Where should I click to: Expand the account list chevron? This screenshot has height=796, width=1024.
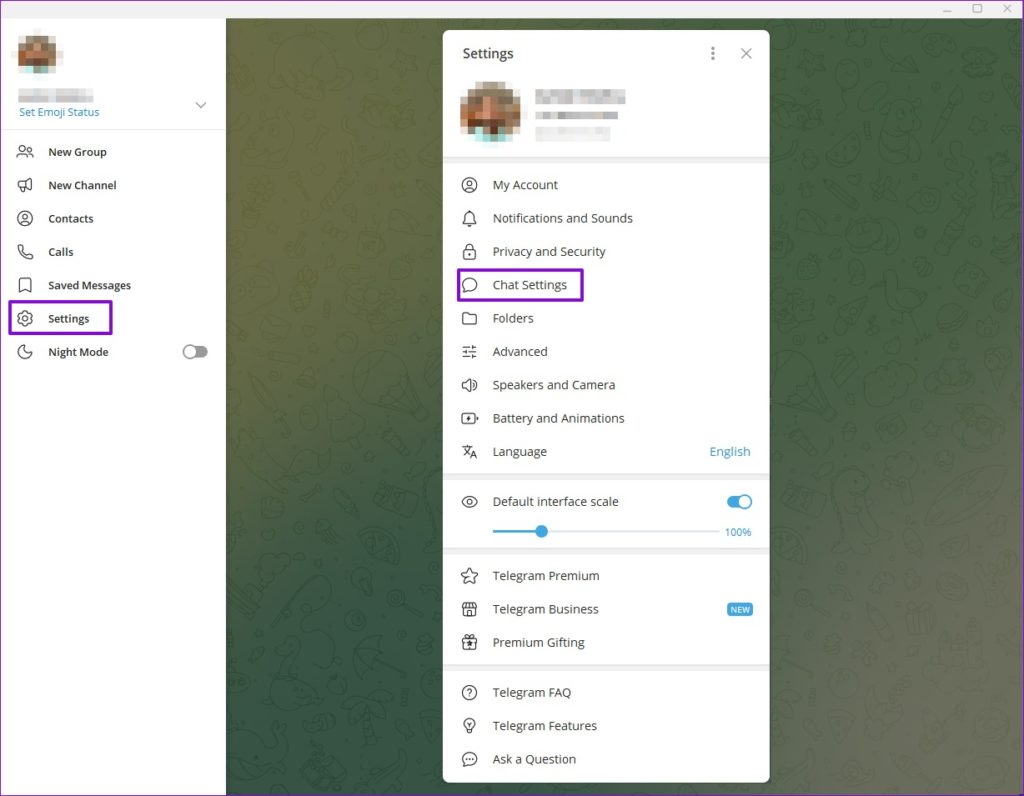click(x=200, y=104)
